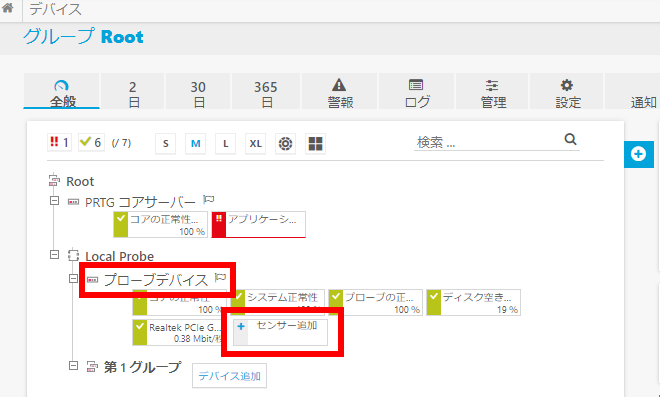Switch to tree map grid view icon
The width and height of the screenshot is (660, 397).
[315, 144]
